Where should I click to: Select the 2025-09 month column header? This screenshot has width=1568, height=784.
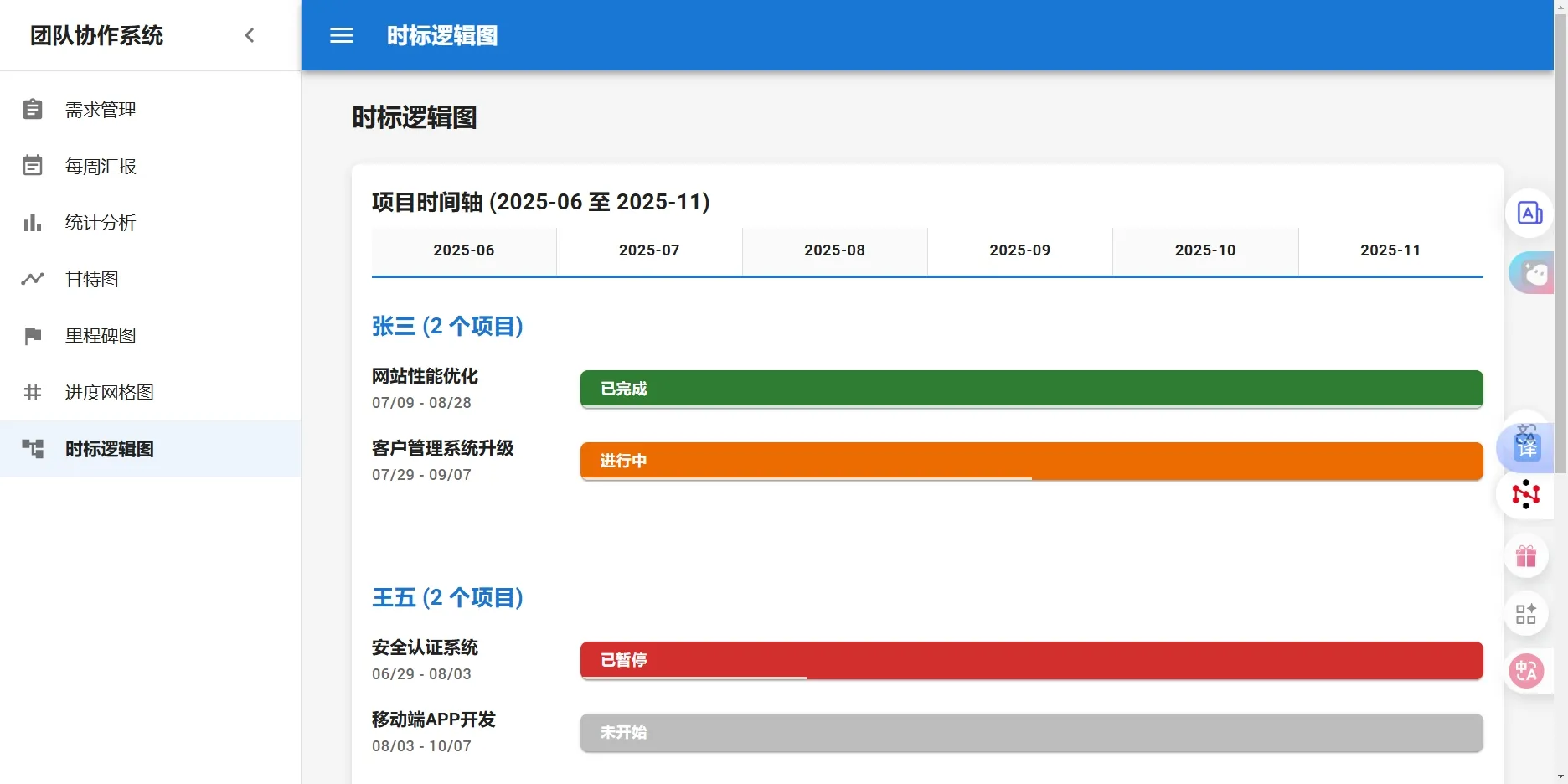click(1019, 250)
